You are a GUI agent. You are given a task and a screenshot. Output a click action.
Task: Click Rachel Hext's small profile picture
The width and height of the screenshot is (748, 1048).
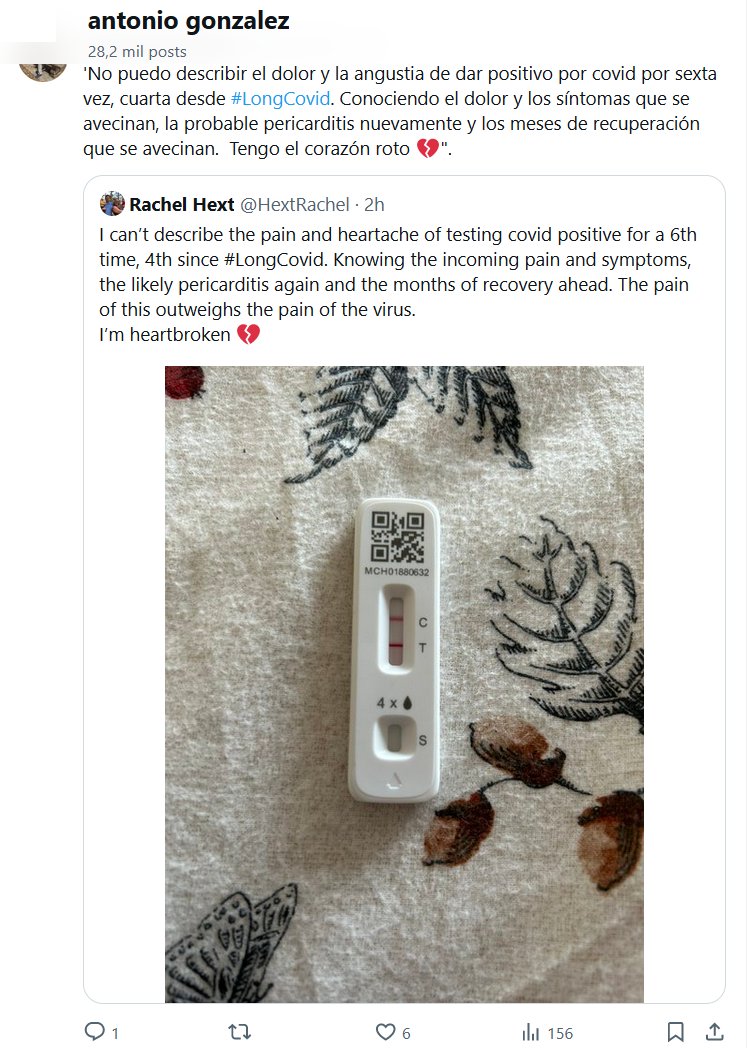coord(112,204)
